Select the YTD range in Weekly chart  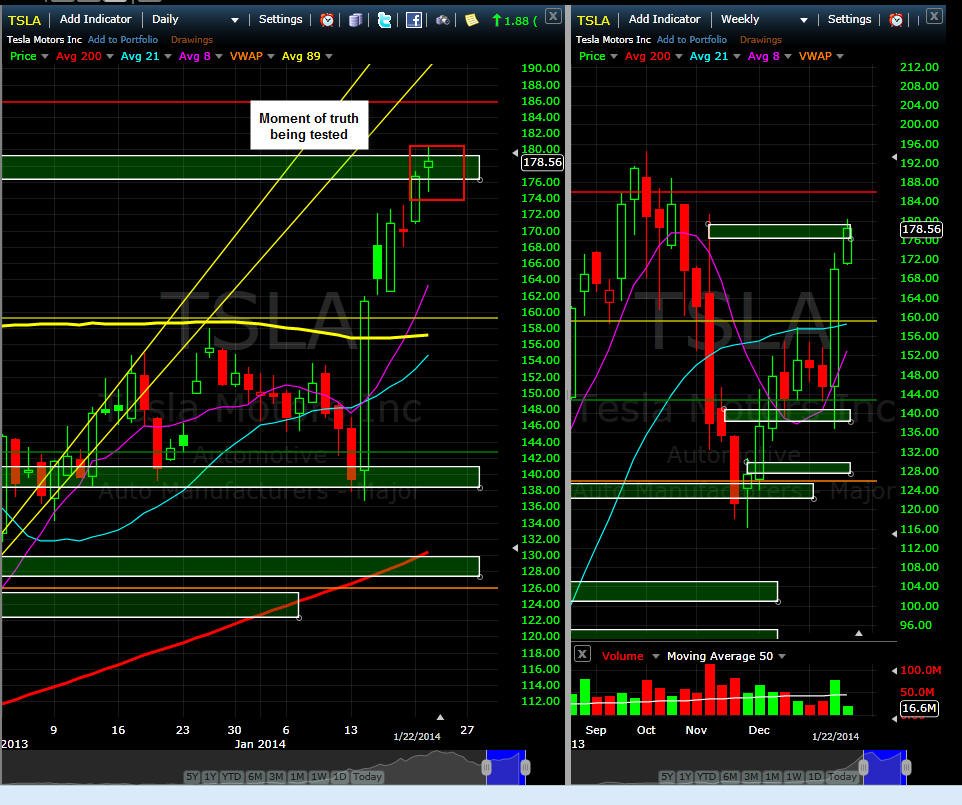[x=706, y=777]
